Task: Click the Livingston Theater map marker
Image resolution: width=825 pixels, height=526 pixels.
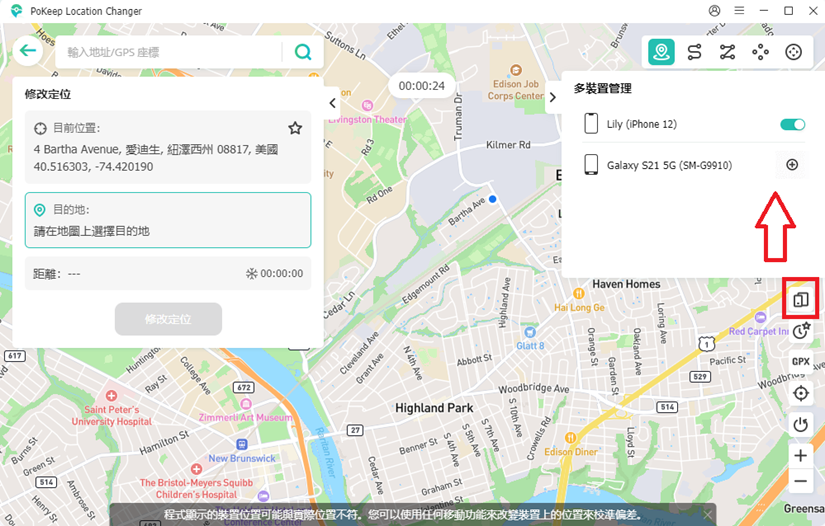Action: coord(367,106)
